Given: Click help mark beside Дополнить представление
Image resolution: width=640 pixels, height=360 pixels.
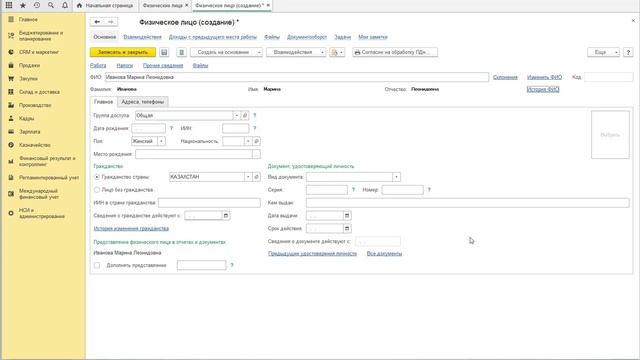Looking at the screenshot, I should [232, 265].
